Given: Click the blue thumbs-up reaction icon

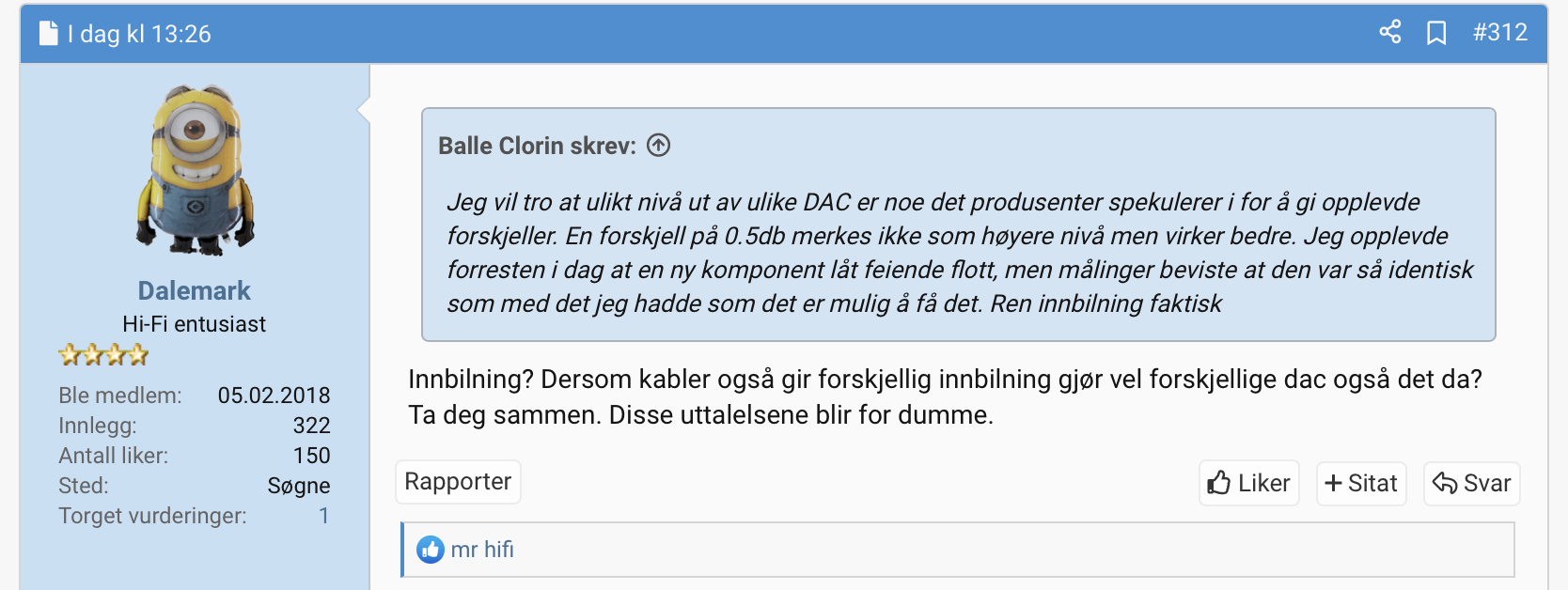Looking at the screenshot, I should coord(431,550).
